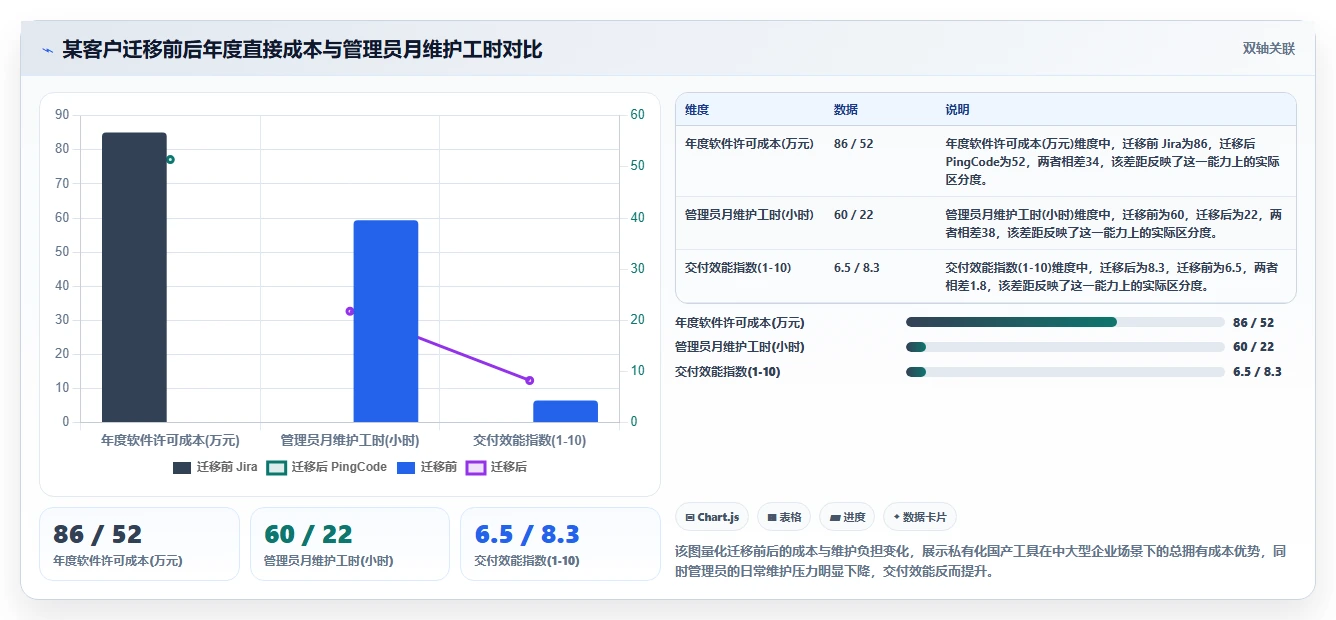Select the 86 / 52 data card
This screenshot has width=1336, height=620.
(x=139, y=544)
